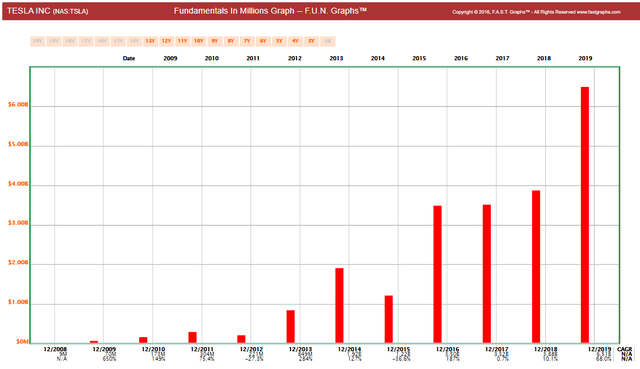Switch chart to 10Y range
Image resolution: width=640 pixels, height=369 pixels.
[199, 41]
